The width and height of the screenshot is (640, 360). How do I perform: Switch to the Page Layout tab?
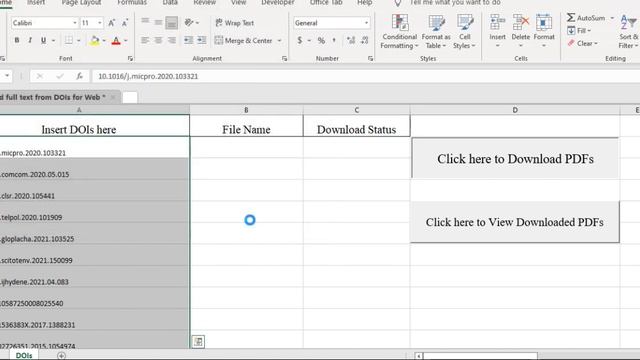tap(81, 2)
